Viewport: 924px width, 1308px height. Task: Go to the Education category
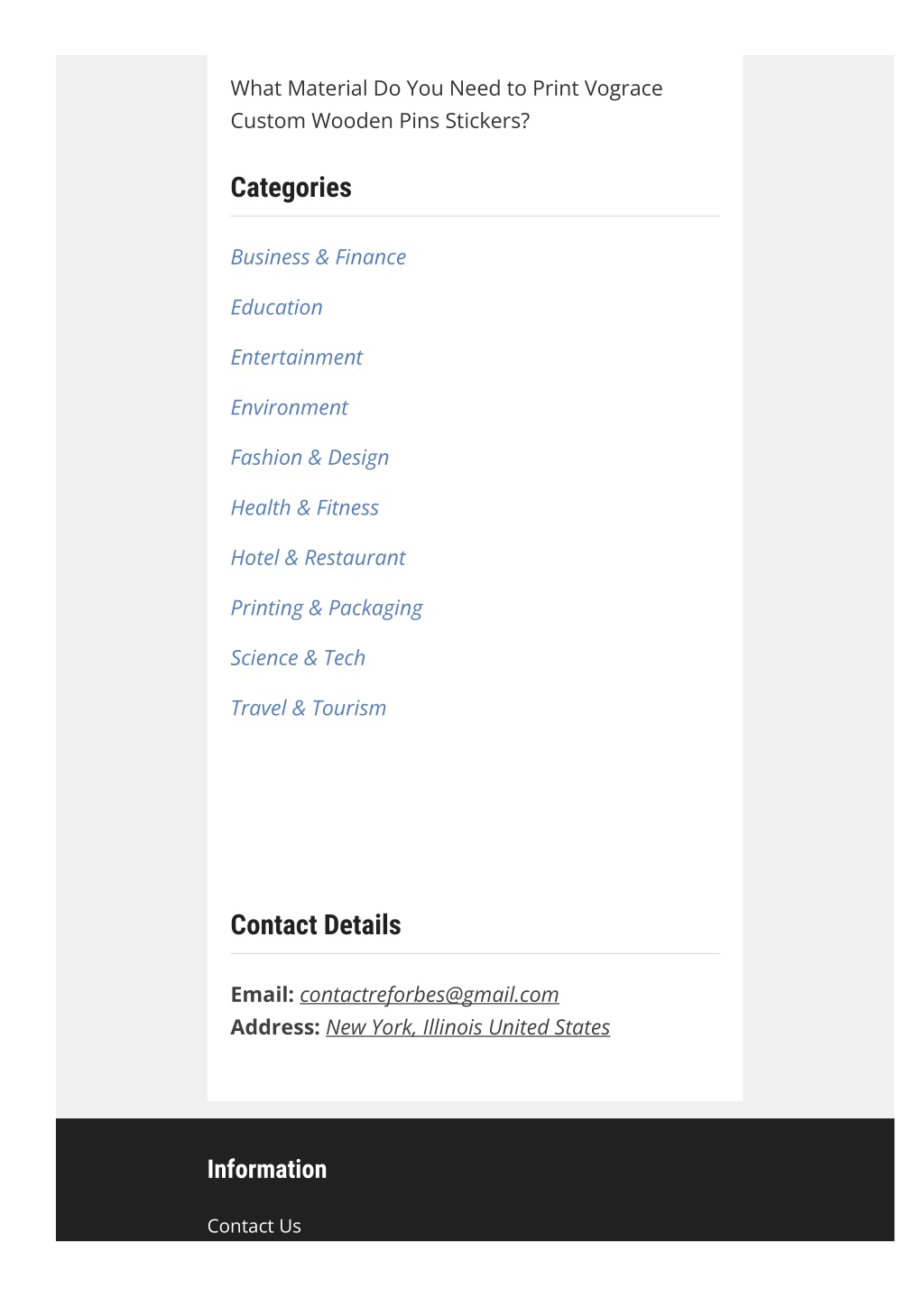point(276,307)
